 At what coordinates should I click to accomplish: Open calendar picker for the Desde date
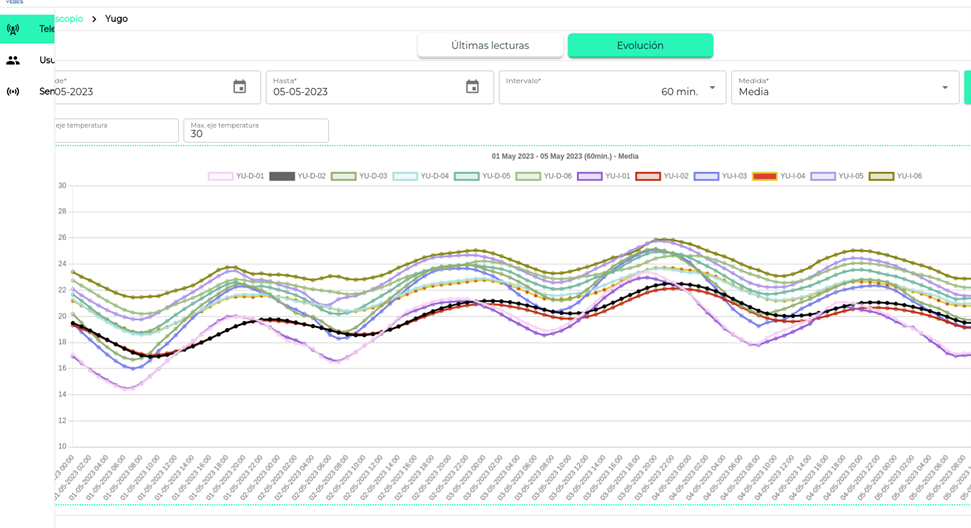click(240, 87)
